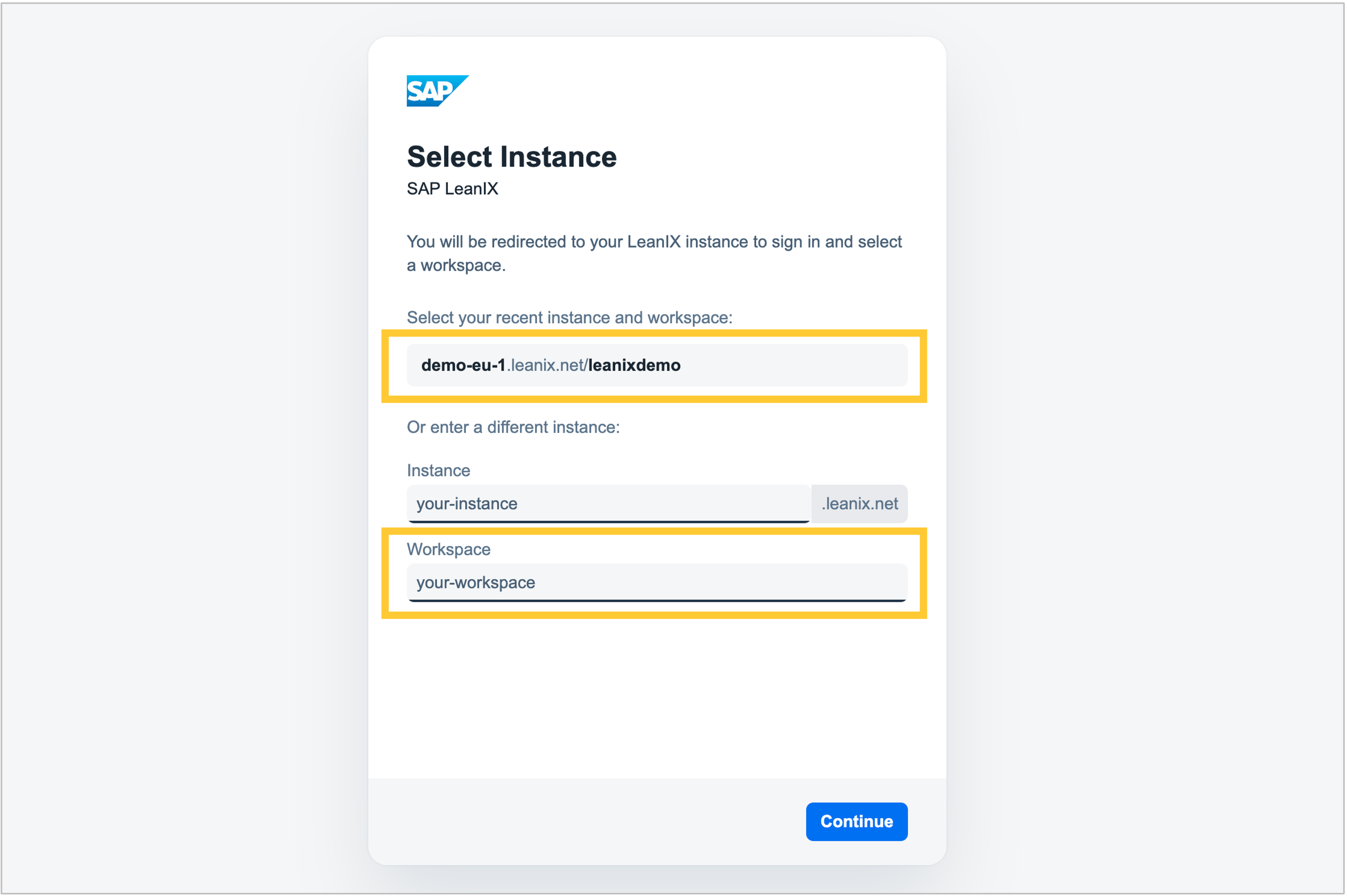Viewport: 1347px width, 896px height.
Task: Click the bold demo-eu-1 text
Action: [x=463, y=365]
